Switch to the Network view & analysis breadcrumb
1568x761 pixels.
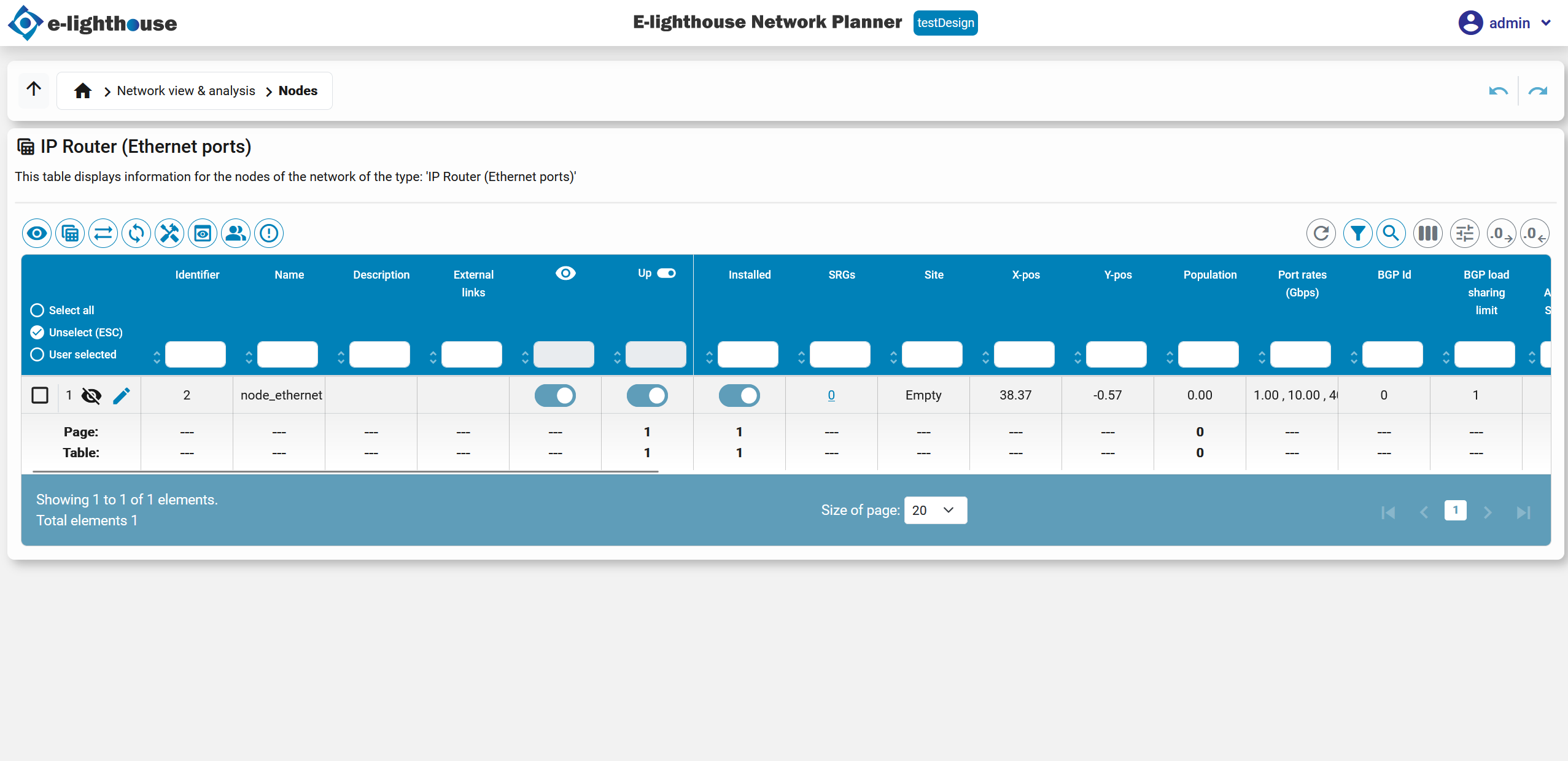[185, 90]
